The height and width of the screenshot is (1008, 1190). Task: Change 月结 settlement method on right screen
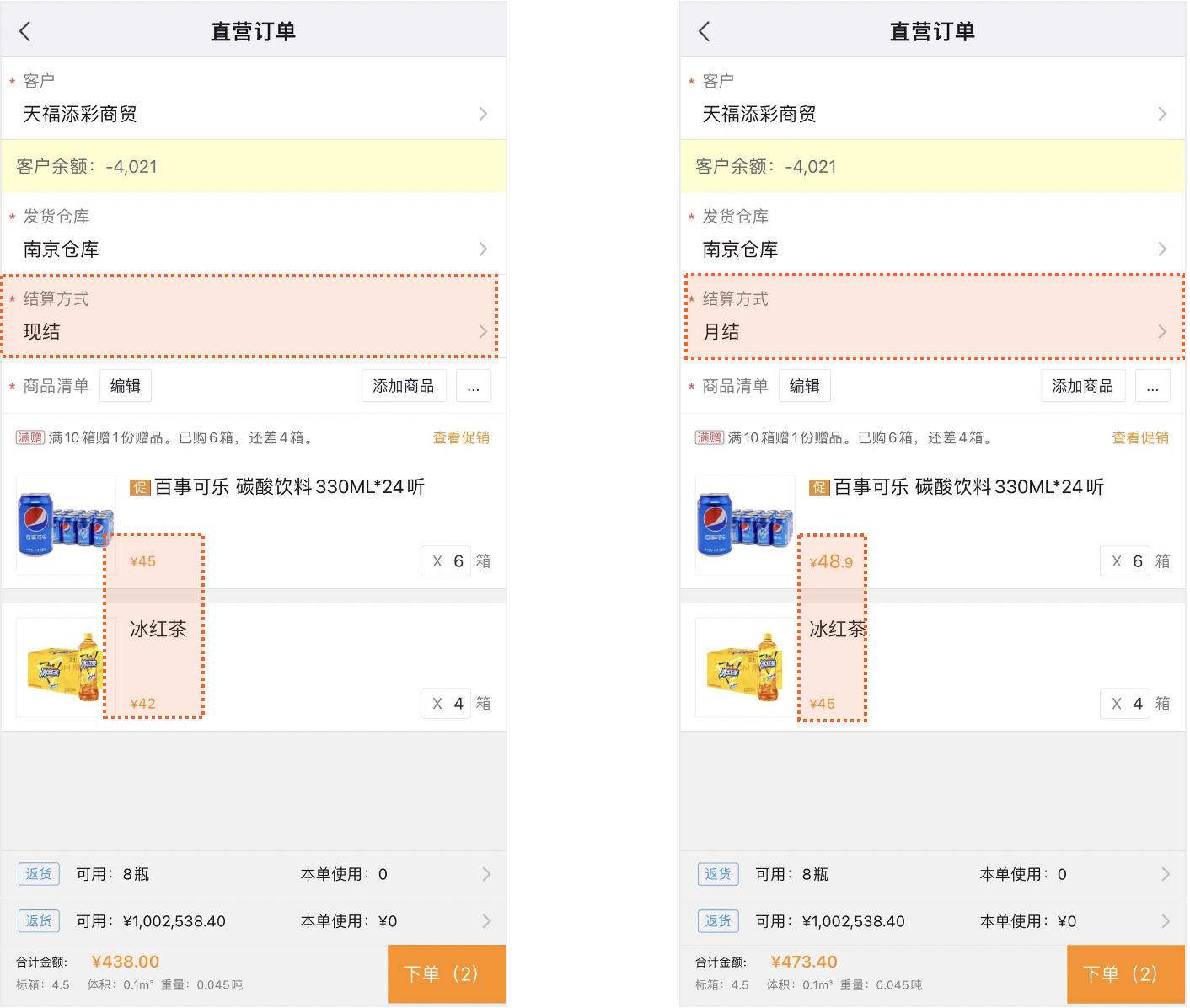tap(933, 317)
